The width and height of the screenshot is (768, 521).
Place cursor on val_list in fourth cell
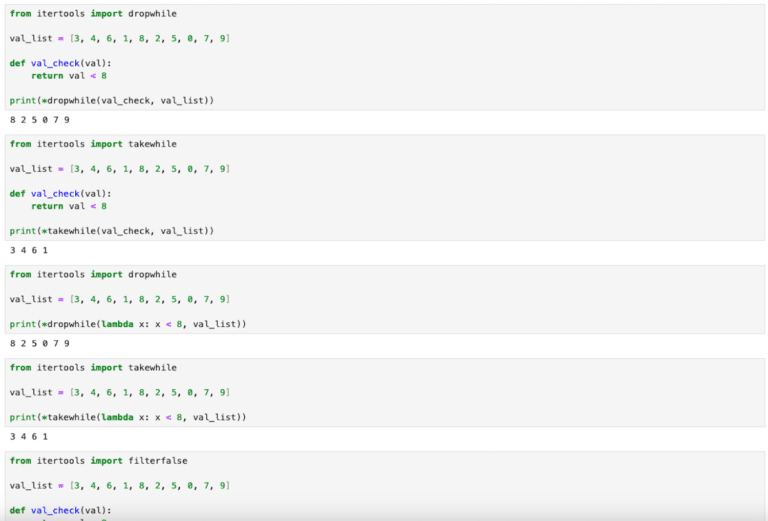(x=120, y=392)
